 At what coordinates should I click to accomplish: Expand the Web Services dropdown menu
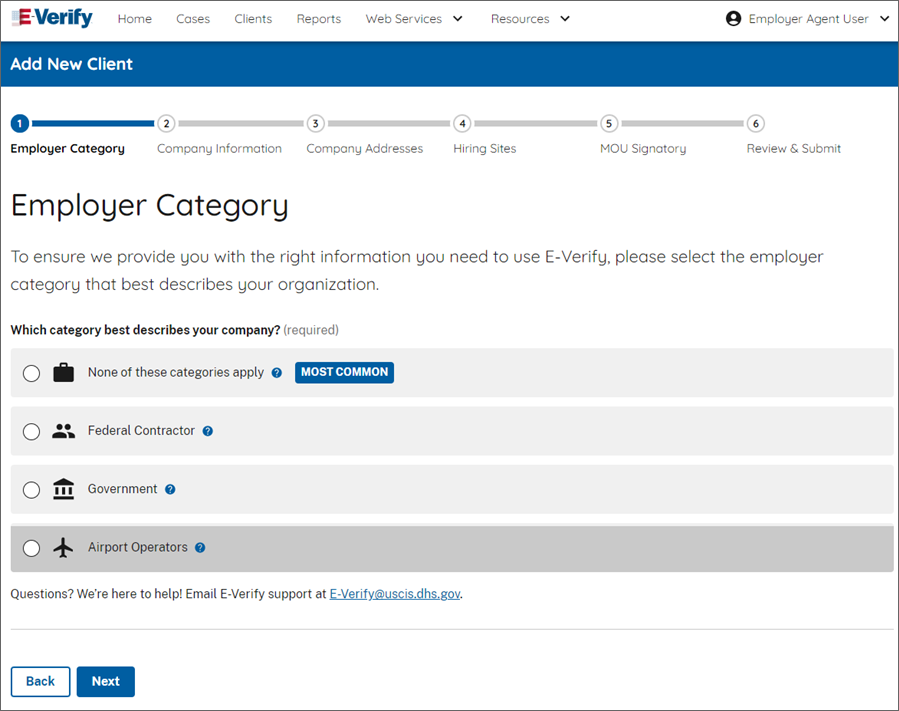click(414, 19)
